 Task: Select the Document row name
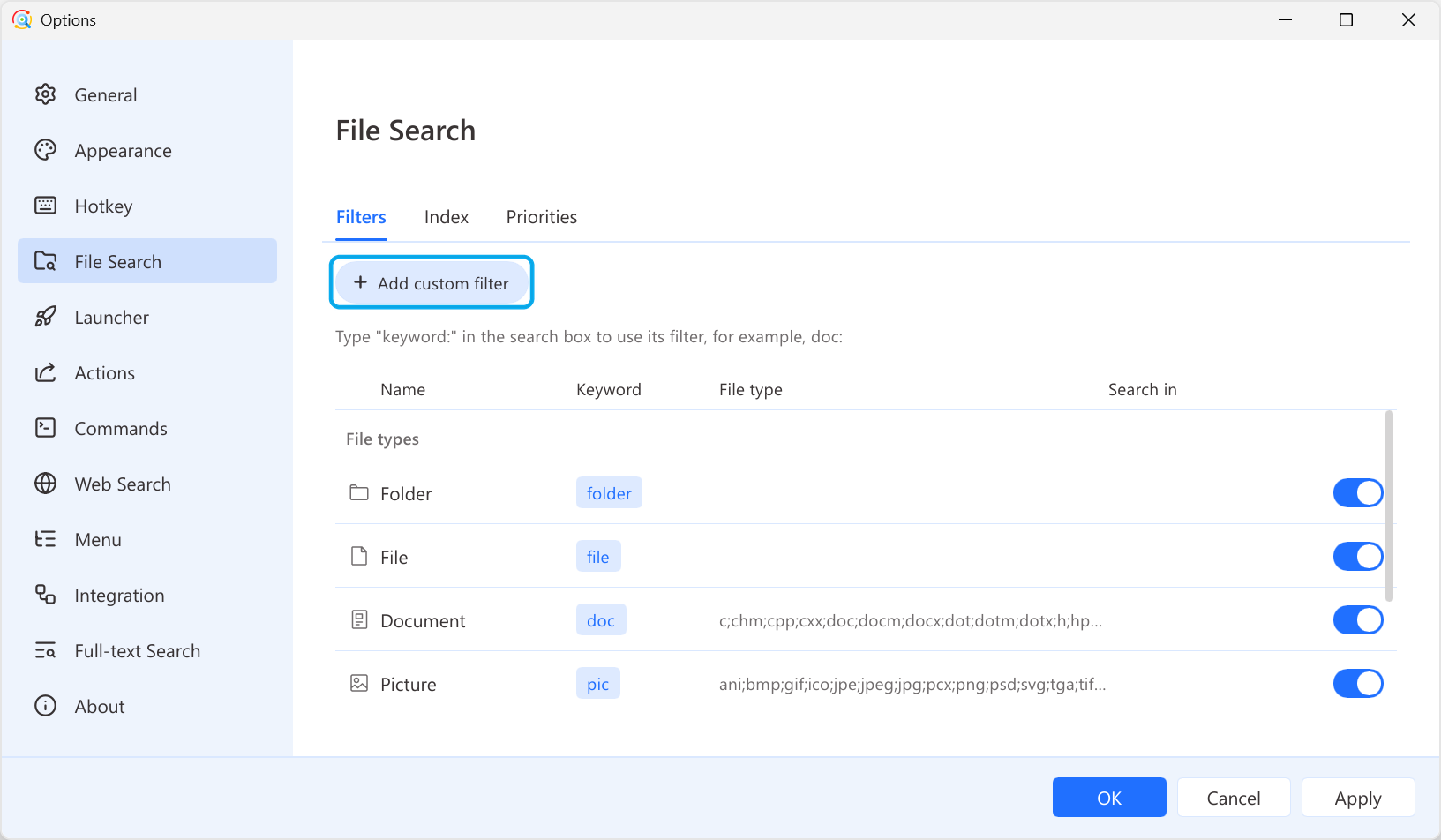pyautogui.click(x=423, y=620)
